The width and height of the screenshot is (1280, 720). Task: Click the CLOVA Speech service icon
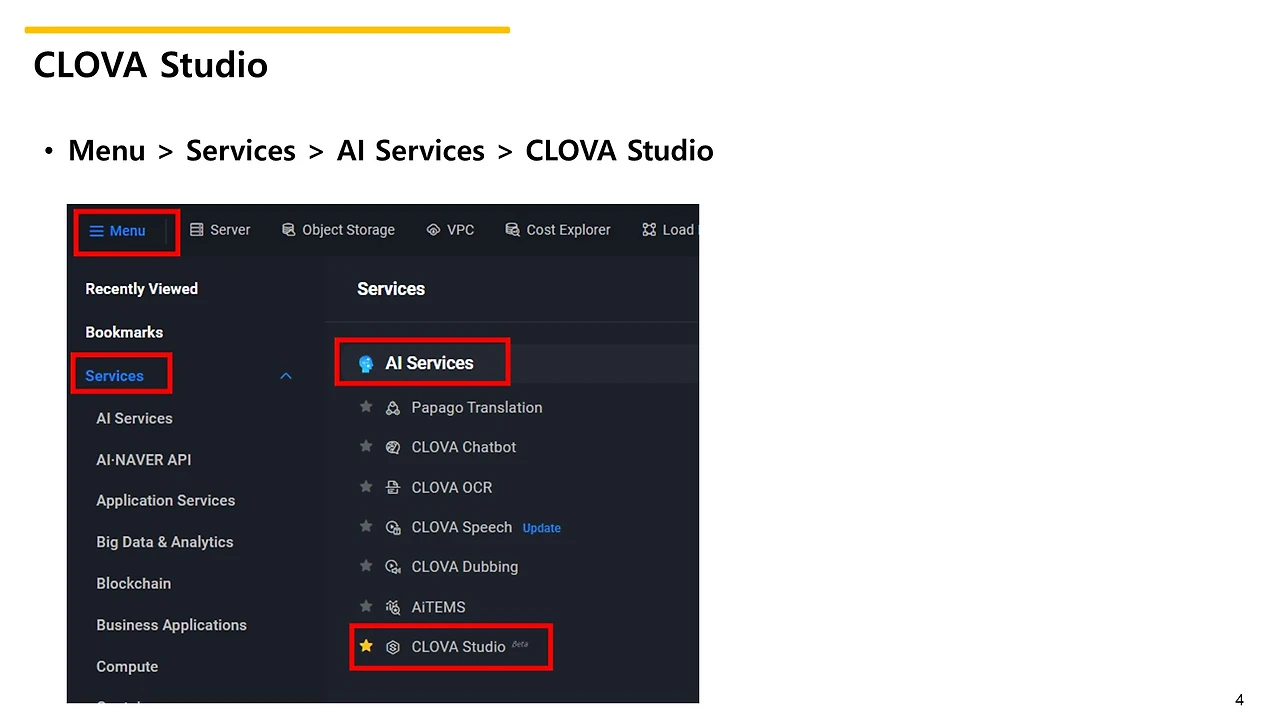coord(393,528)
